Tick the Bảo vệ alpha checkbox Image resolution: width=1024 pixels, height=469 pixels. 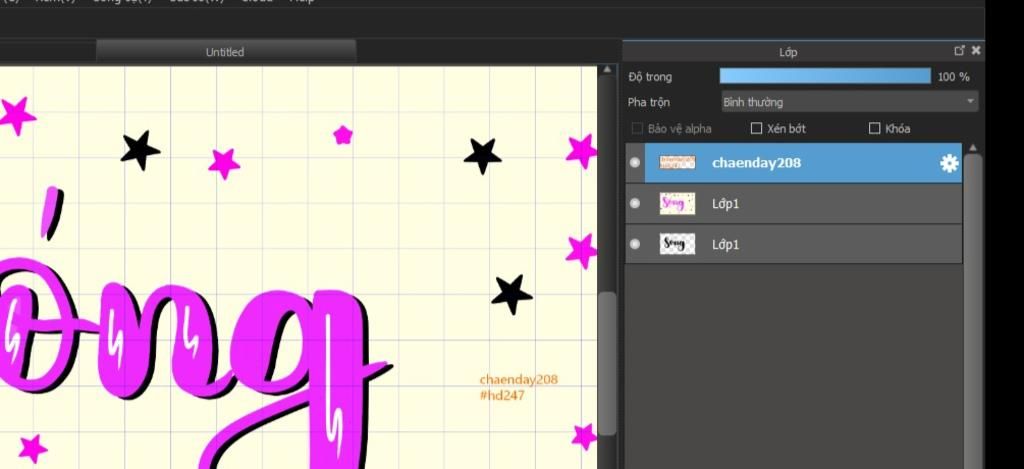637,129
